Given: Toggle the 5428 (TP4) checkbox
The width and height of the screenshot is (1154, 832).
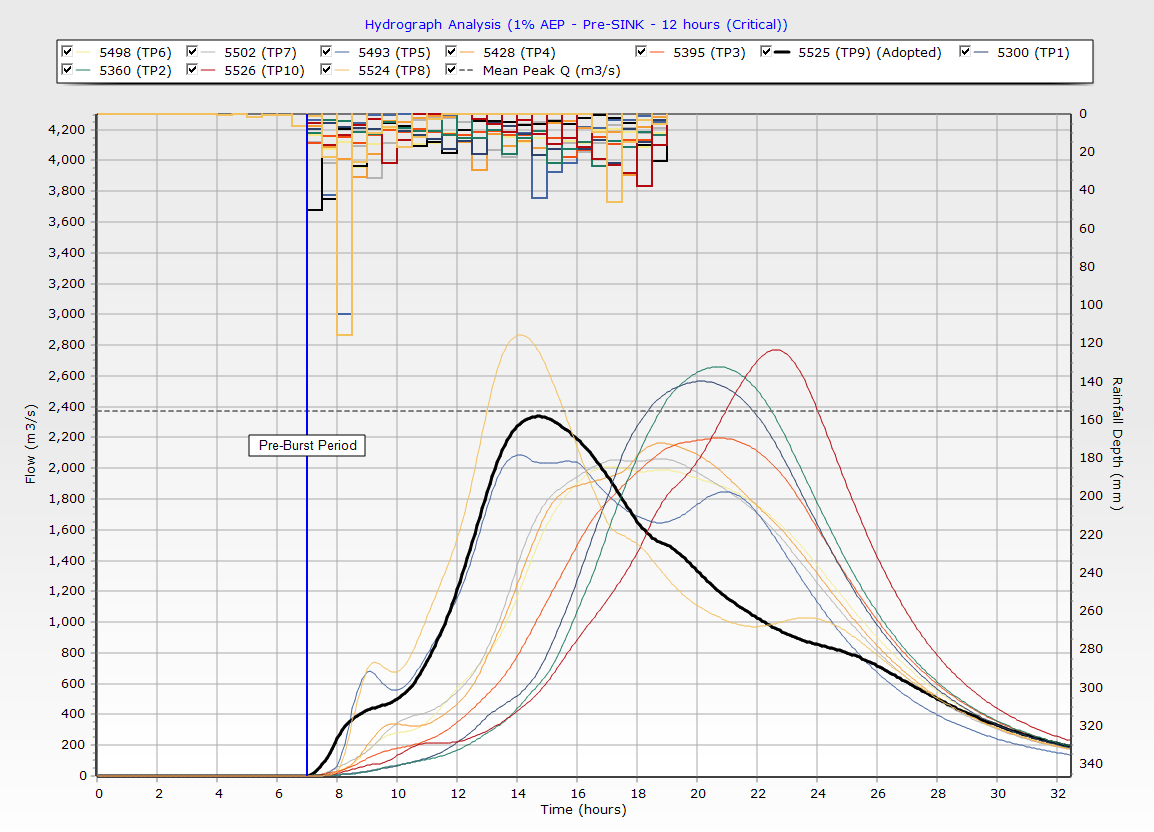Looking at the screenshot, I should pos(452,52).
